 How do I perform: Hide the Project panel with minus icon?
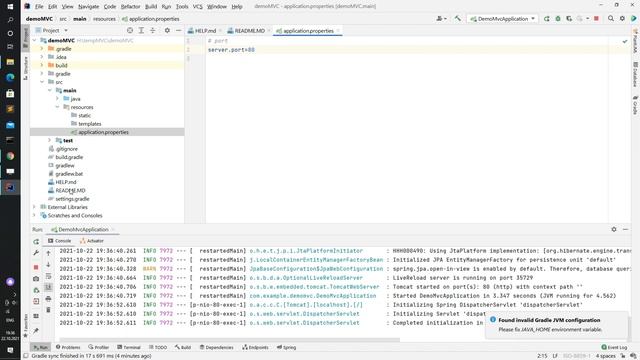[178, 30]
